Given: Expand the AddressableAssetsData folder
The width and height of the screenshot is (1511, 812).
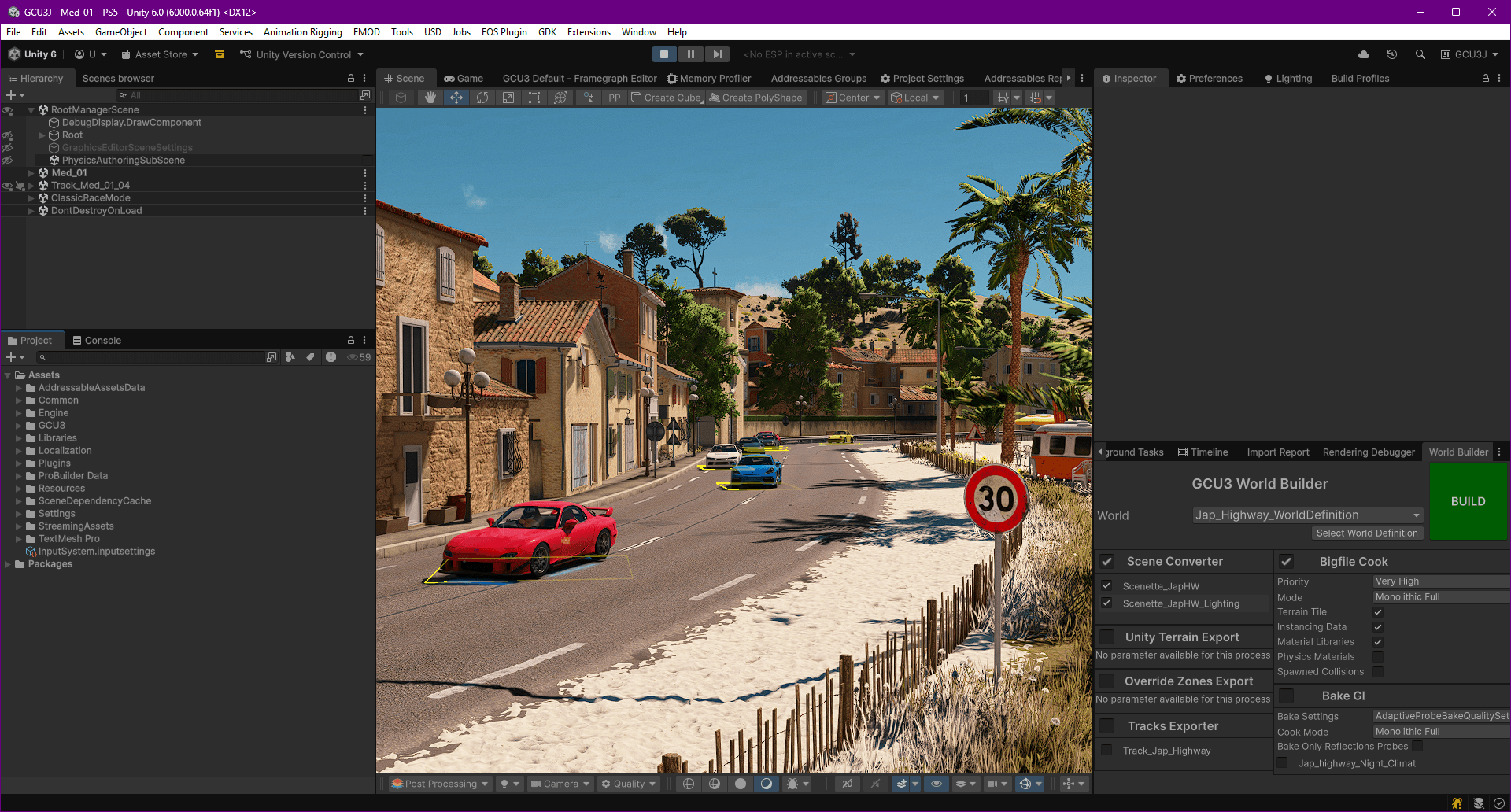Looking at the screenshot, I should click(x=19, y=388).
